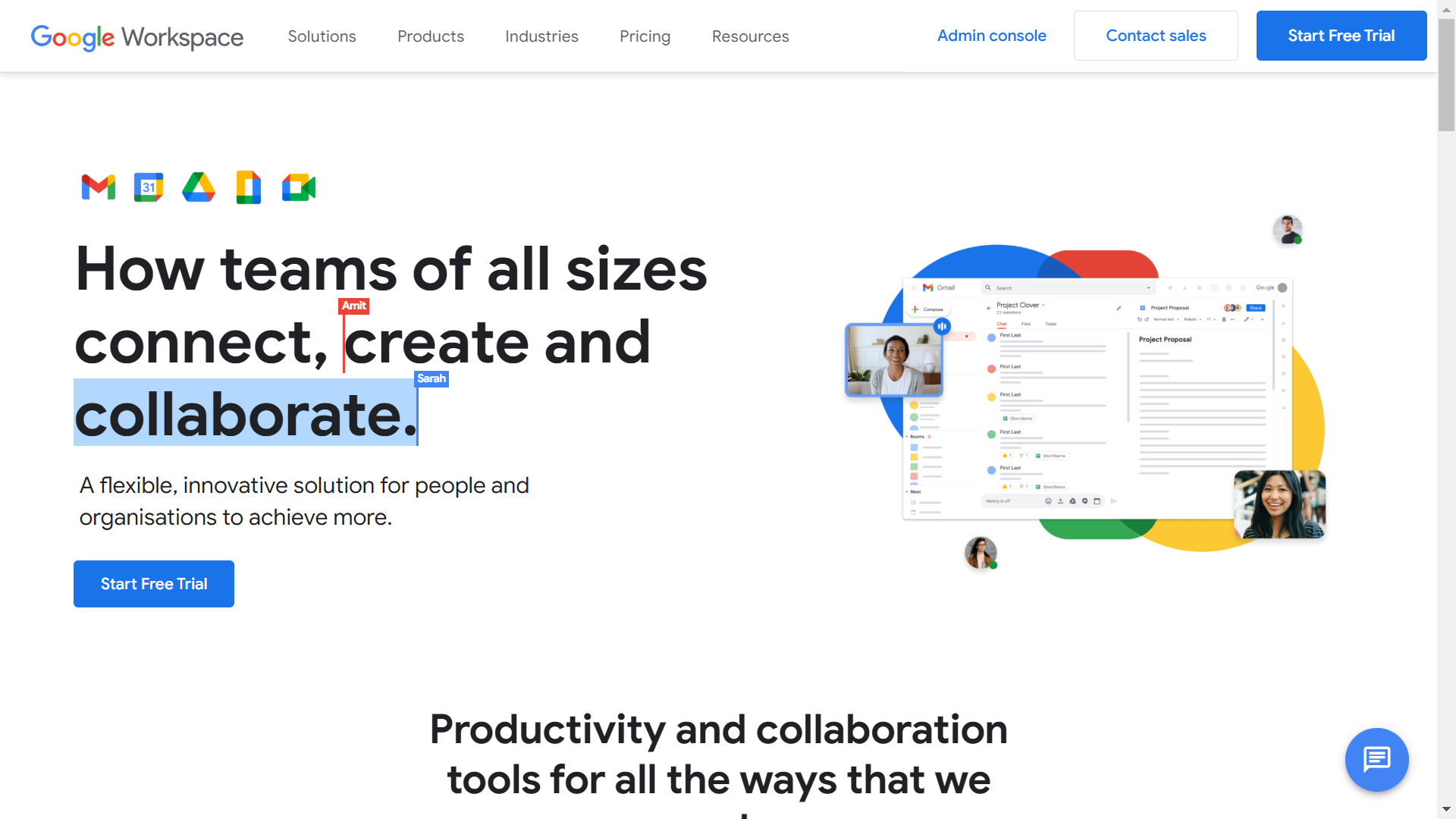The image size is (1456, 819).
Task: Click the Solutions menu item
Action: click(x=322, y=36)
